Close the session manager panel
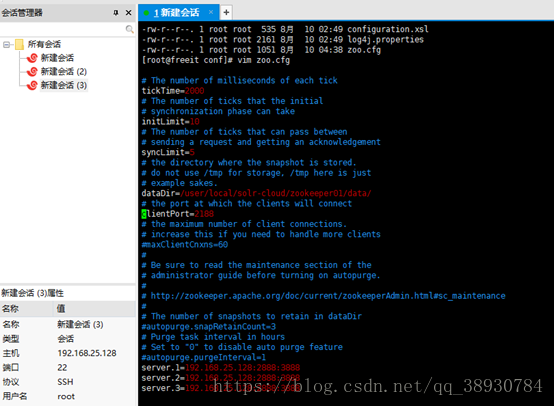 [129, 13]
